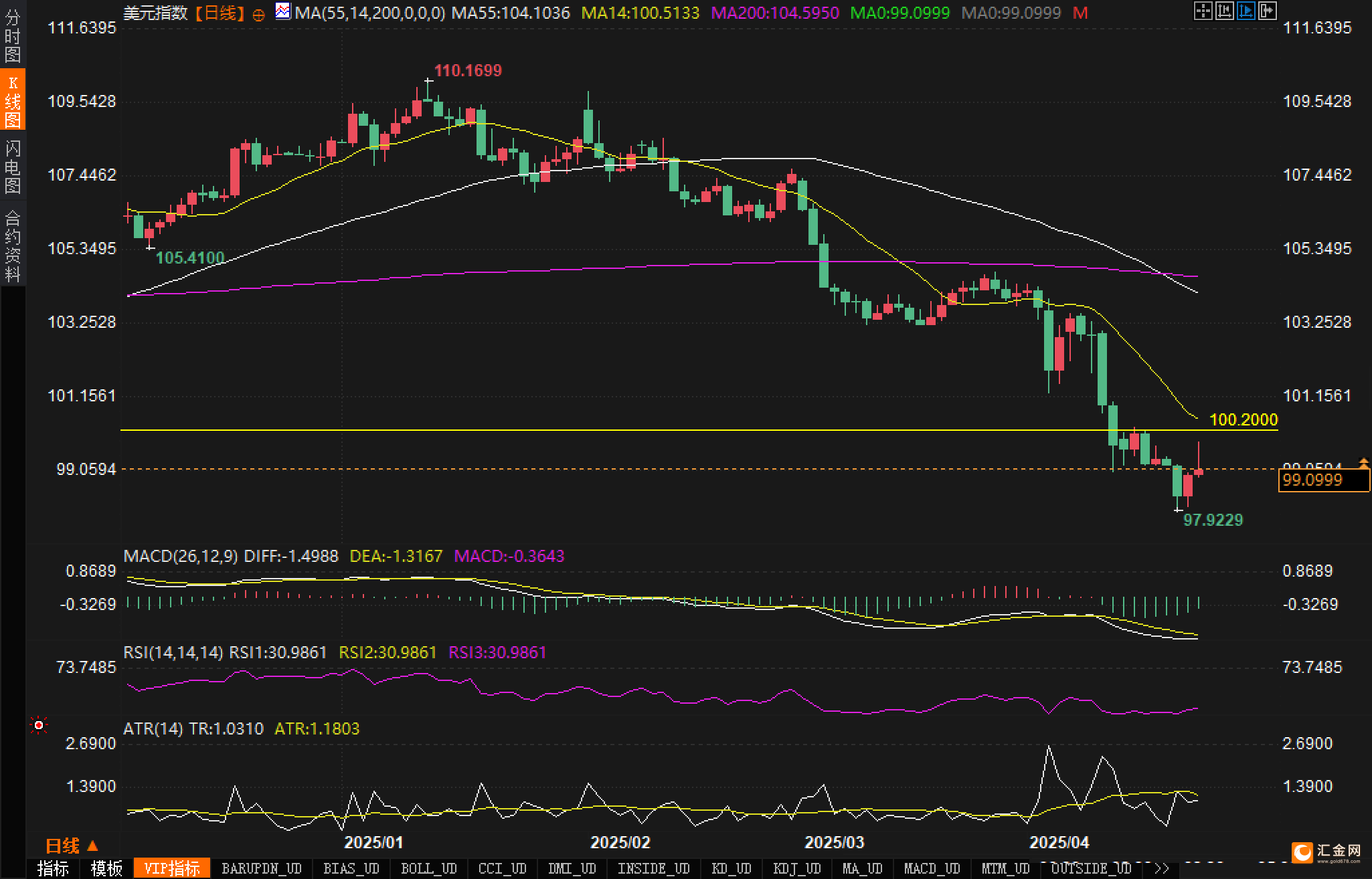
Task: Click the circled-plus icon beside 日线 title
Action: [258, 14]
